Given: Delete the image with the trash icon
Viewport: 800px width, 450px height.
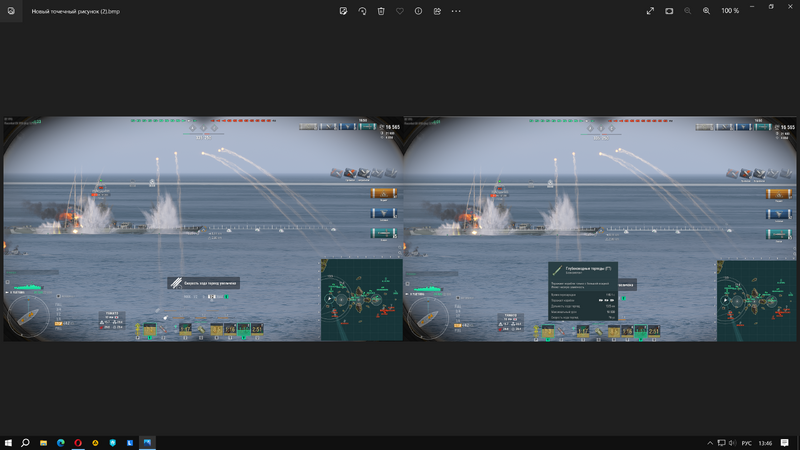Looking at the screenshot, I should tap(380, 10).
